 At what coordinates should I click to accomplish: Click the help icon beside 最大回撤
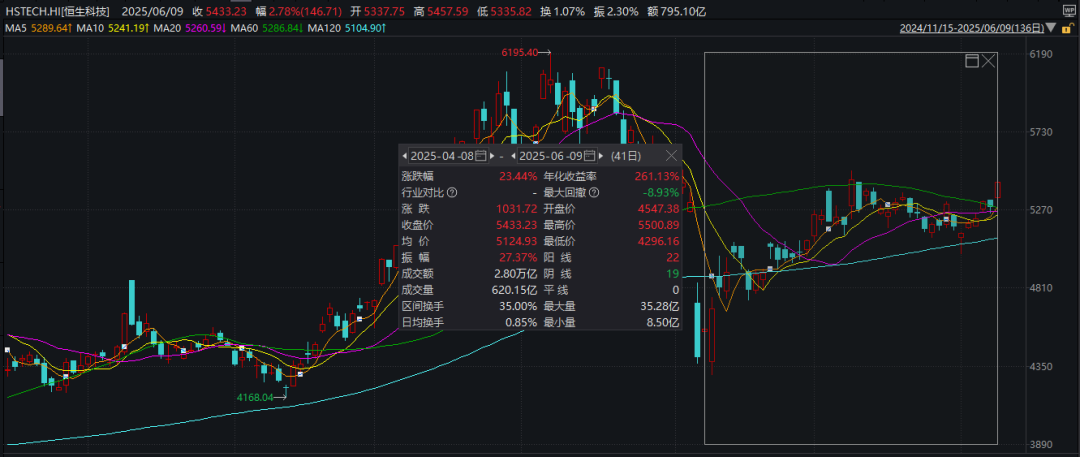point(594,192)
